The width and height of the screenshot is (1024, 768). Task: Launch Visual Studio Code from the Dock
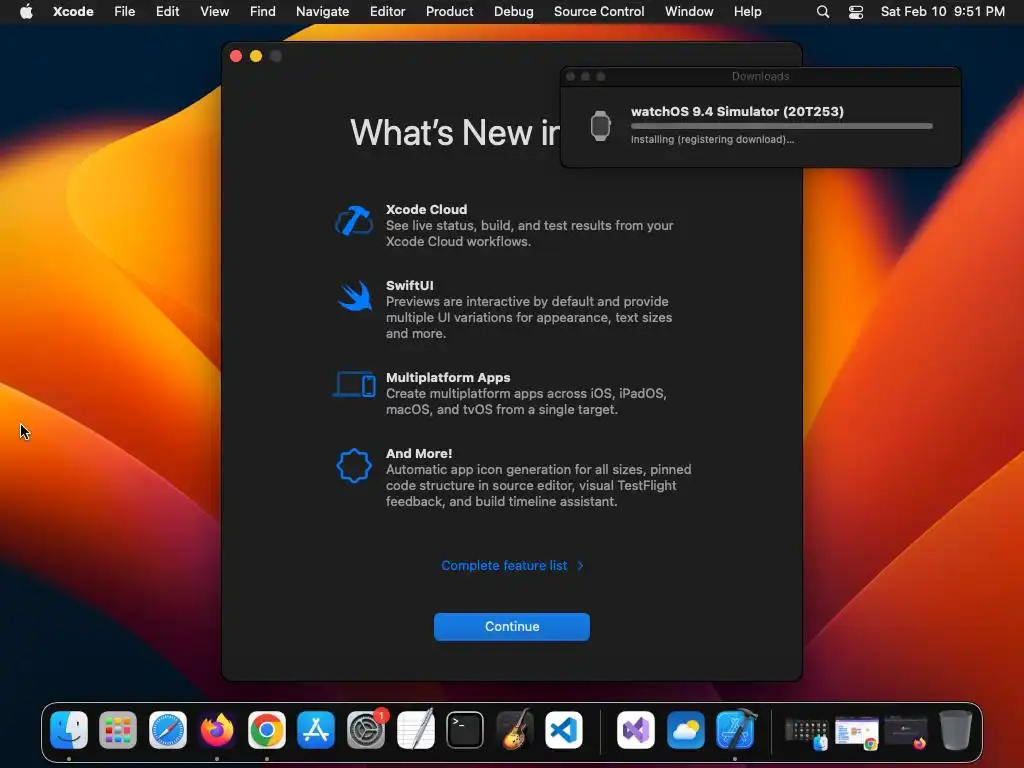point(564,729)
